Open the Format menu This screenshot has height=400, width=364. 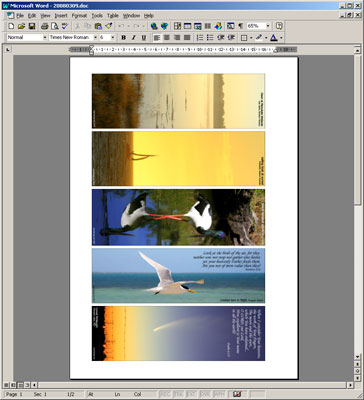point(79,16)
